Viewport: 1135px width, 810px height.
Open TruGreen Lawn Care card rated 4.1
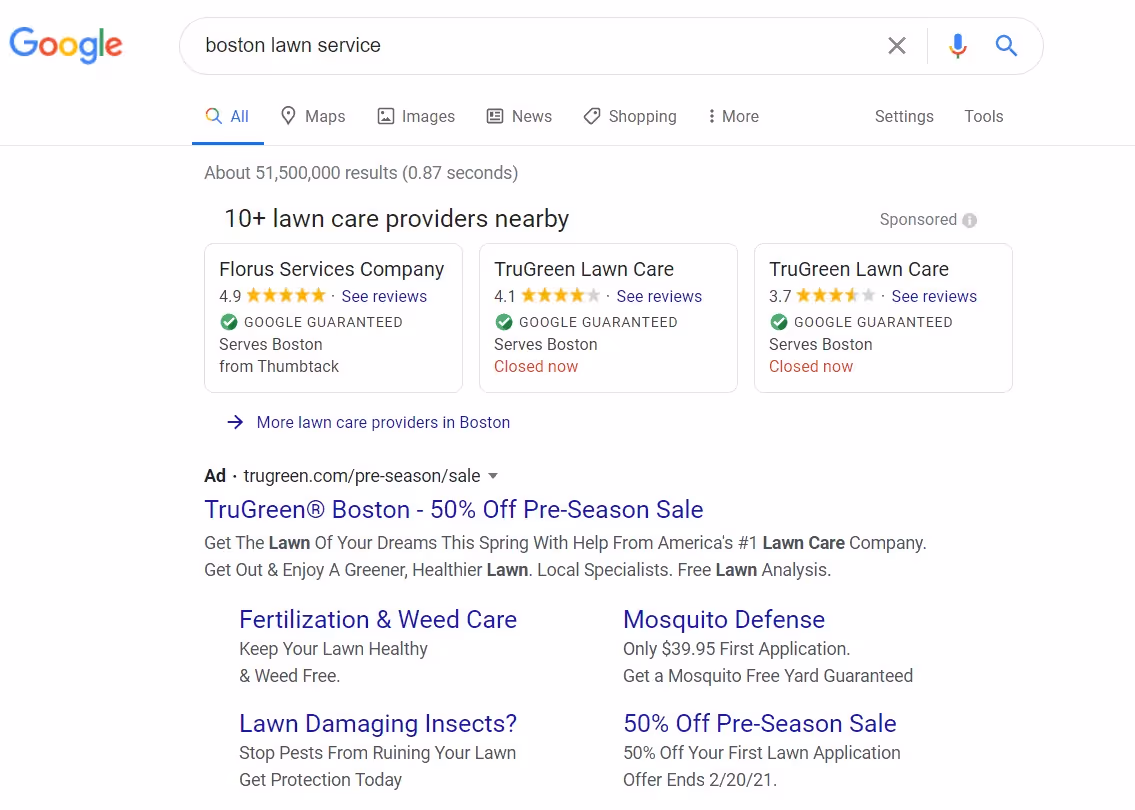(608, 318)
